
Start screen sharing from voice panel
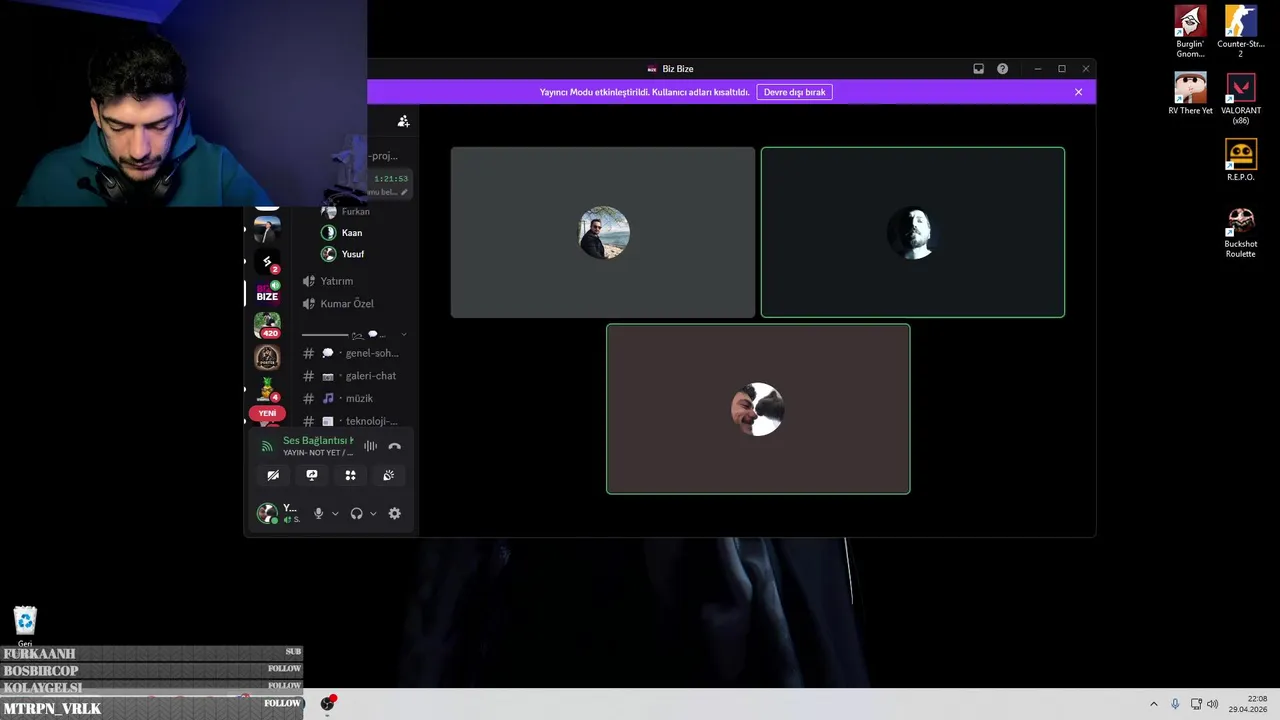click(x=312, y=475)
